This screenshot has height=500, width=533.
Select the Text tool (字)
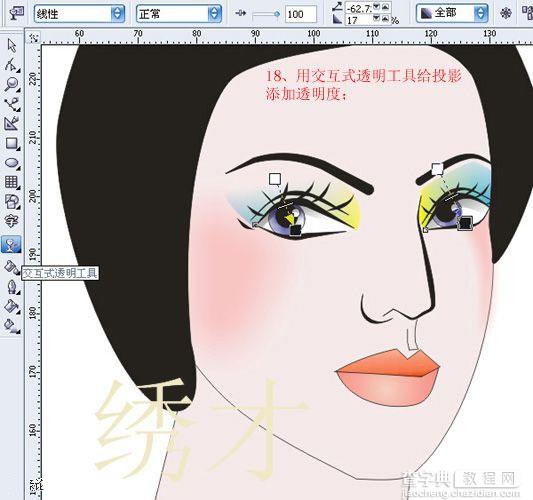point(12,222)
